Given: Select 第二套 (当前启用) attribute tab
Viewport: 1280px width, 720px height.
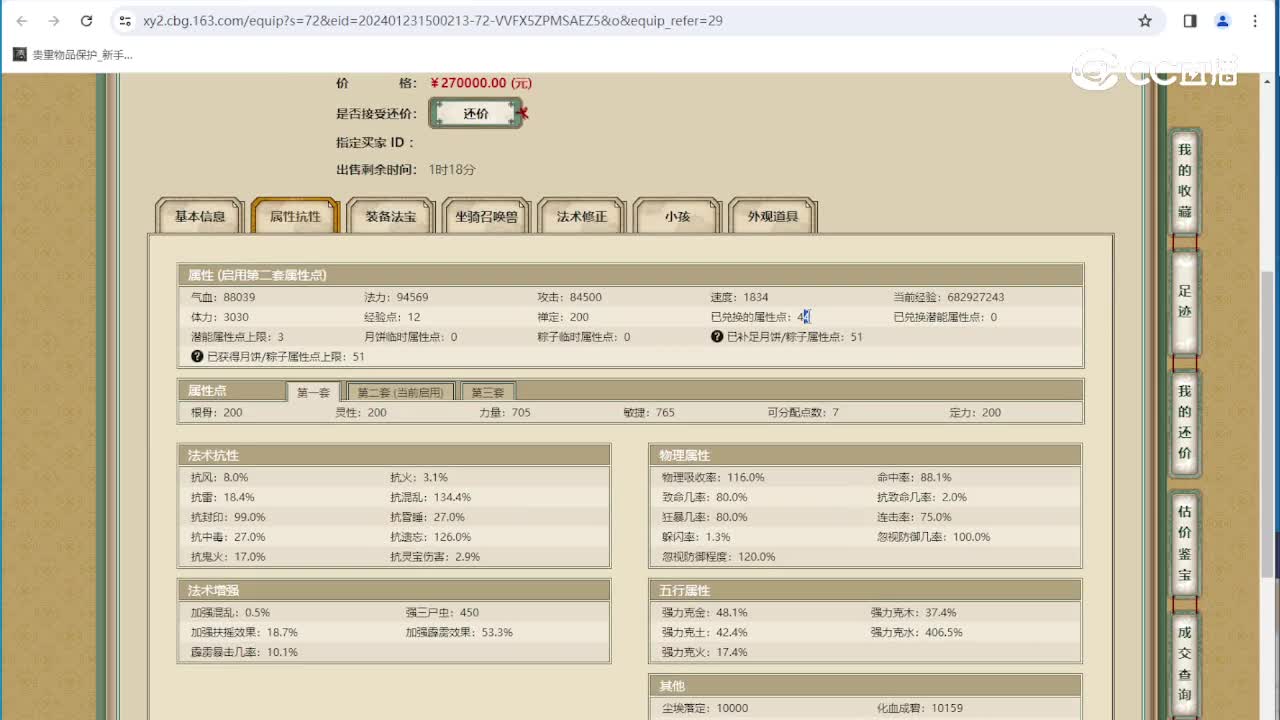Looking at the screenshot, I should tap(401, 392).
